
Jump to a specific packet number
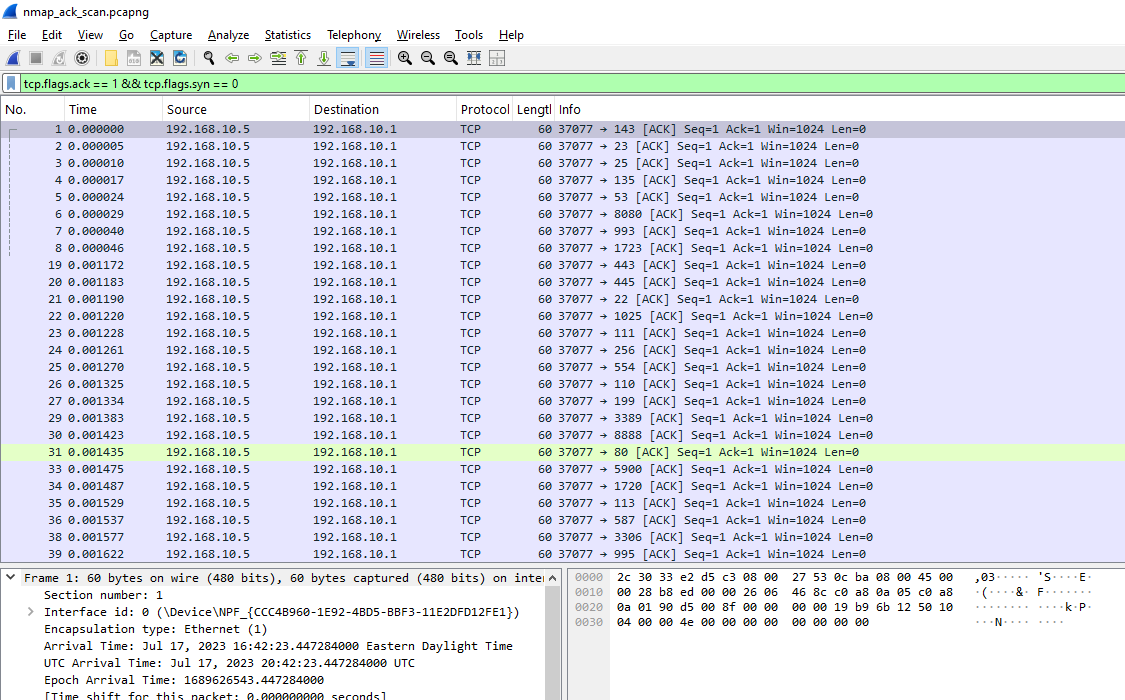pos(277,57)
